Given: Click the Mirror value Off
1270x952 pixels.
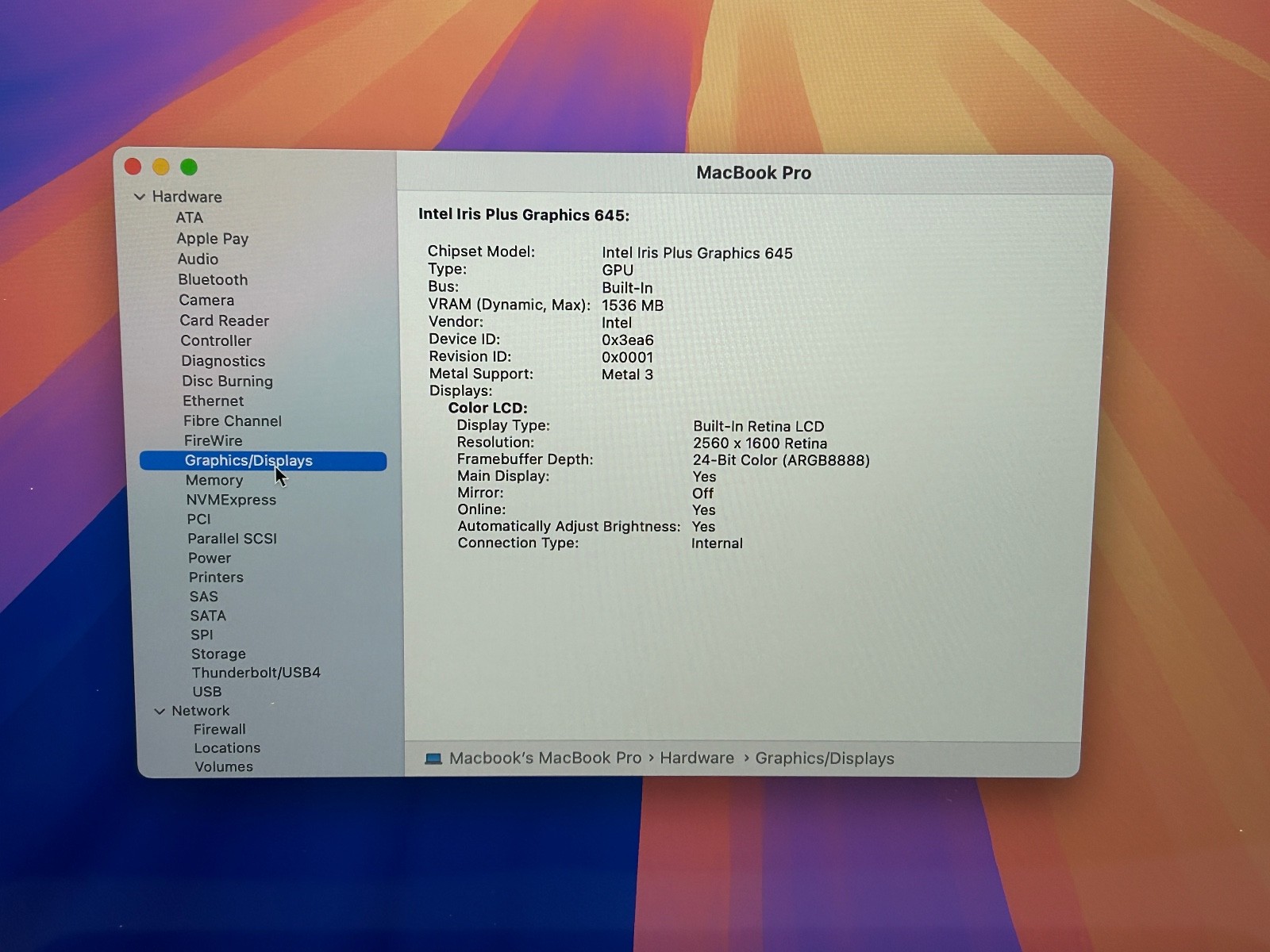Looking at the screenshot, I should (702, 493).
